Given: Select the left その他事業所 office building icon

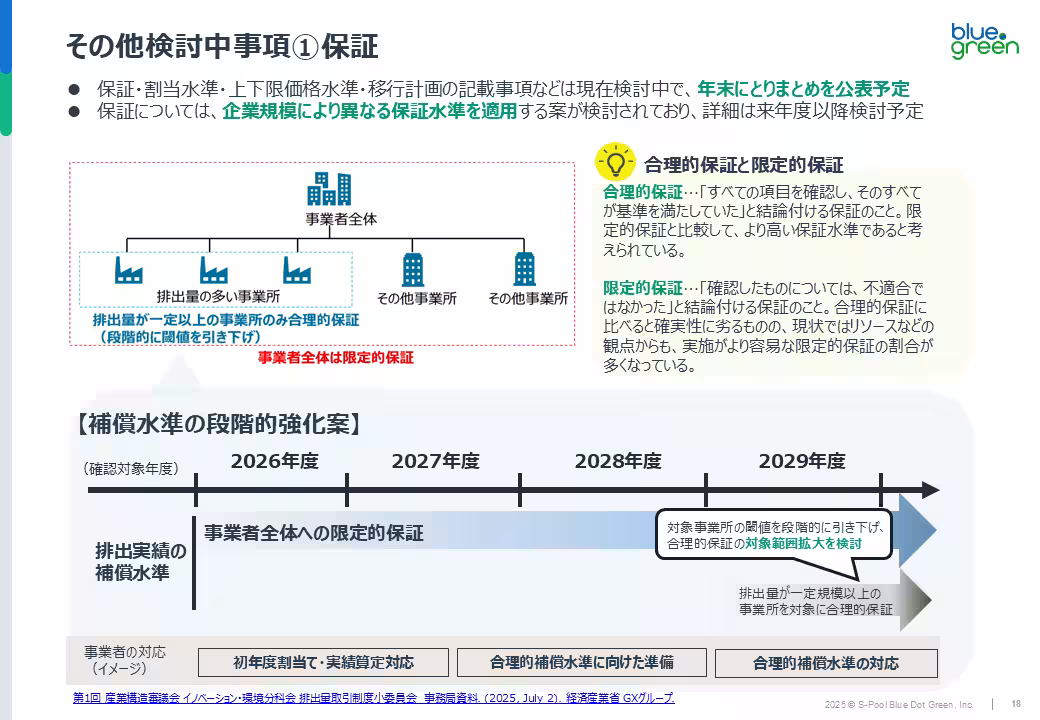Looking at the screenshot, I should pos(412,270).
